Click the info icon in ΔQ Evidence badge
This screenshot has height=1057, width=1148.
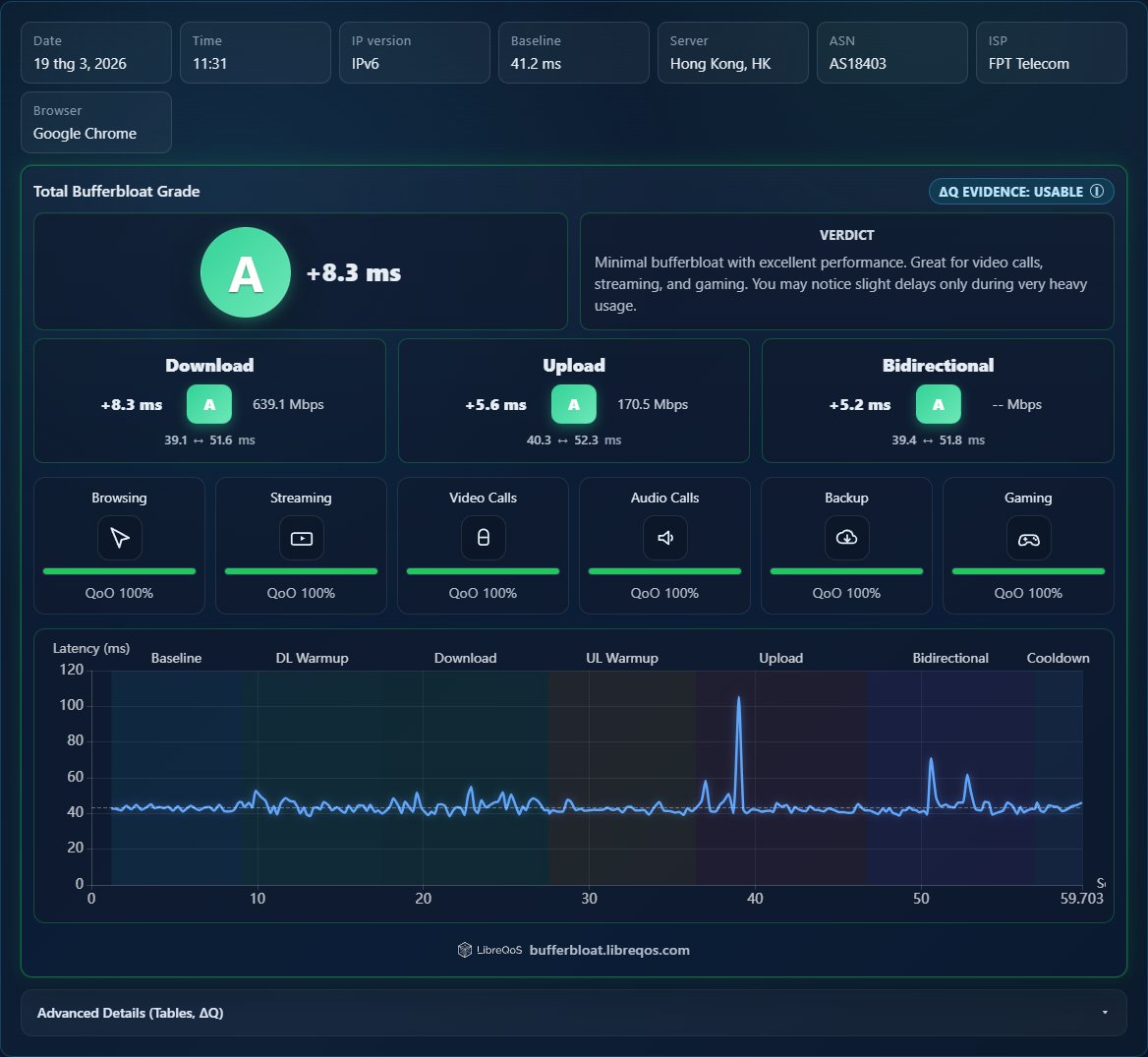[1096, 191]
